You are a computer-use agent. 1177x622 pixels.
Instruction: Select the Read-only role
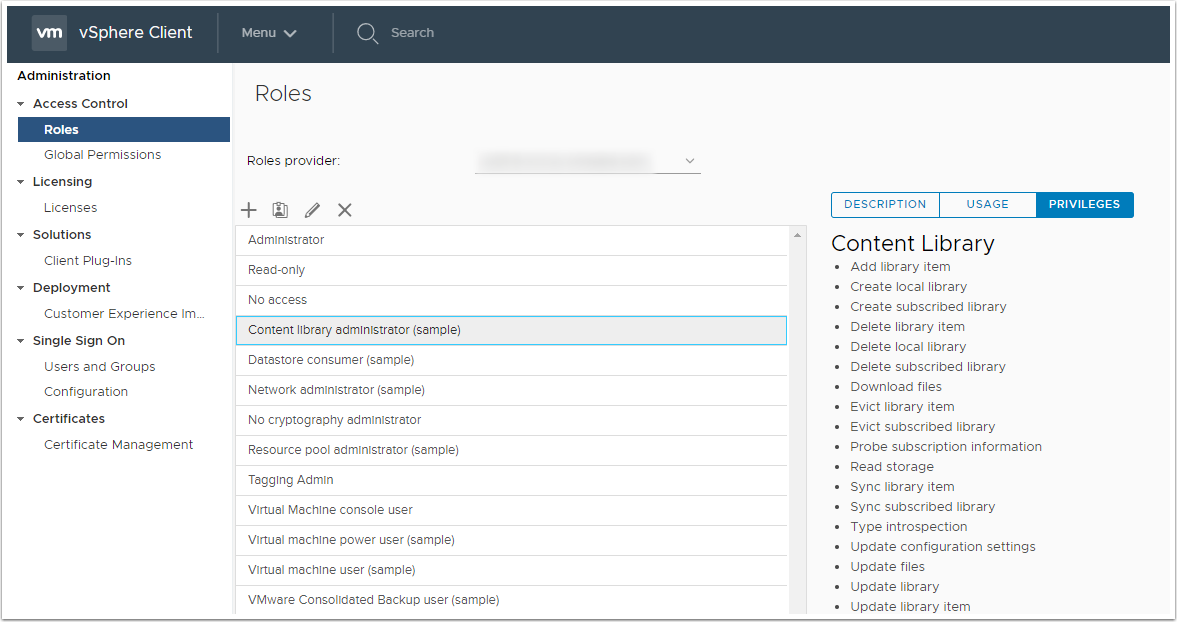click(x=511, y=270)
